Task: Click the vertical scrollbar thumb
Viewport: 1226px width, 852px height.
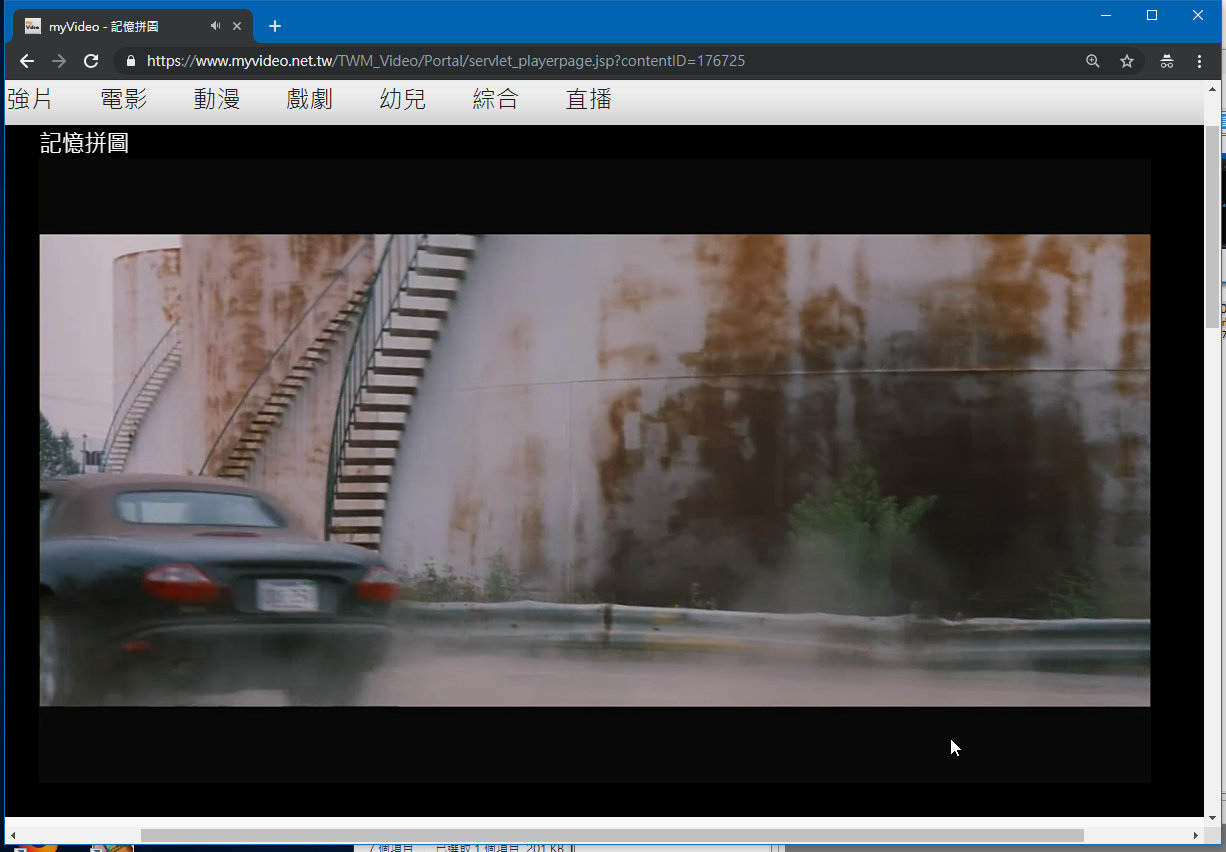Action: (1213, 227)
